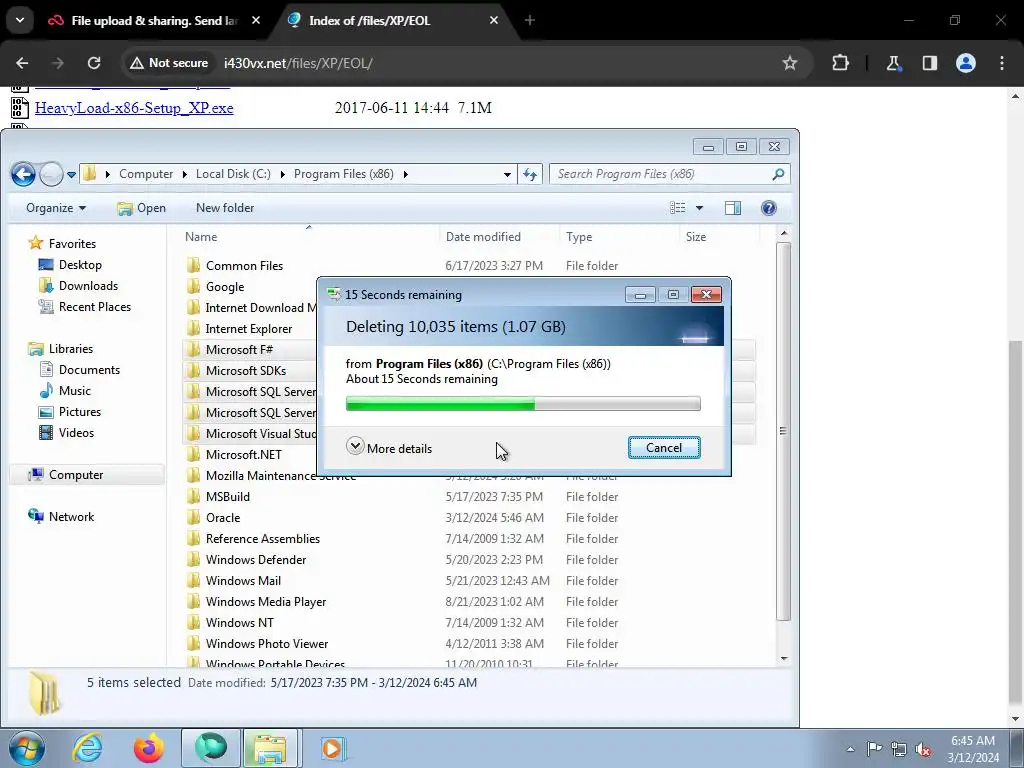Expand previous locations dropdown in address bar

coord(507,174)
